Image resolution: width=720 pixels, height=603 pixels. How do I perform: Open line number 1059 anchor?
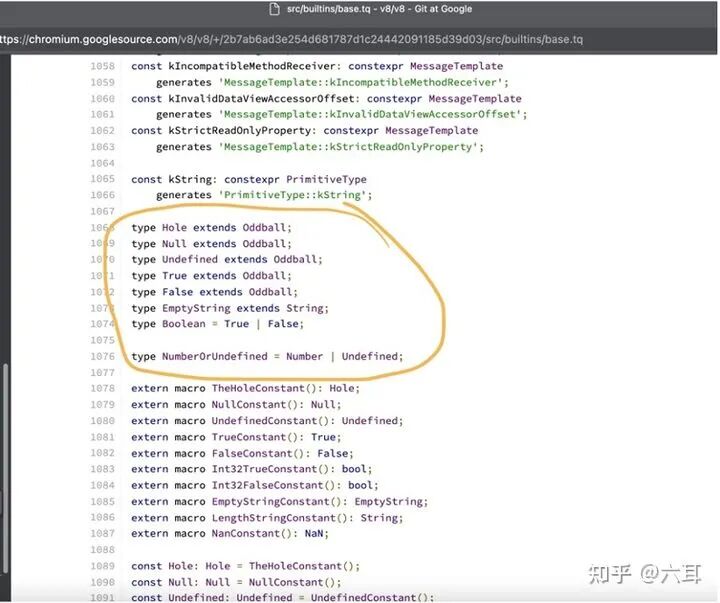(102, 82)
